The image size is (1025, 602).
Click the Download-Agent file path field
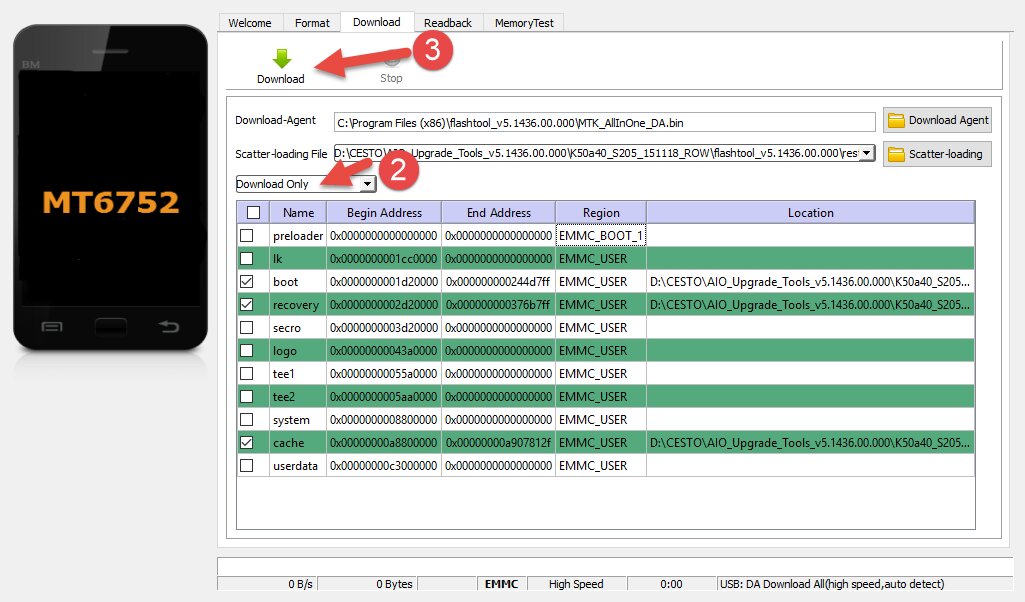(604, 122)
